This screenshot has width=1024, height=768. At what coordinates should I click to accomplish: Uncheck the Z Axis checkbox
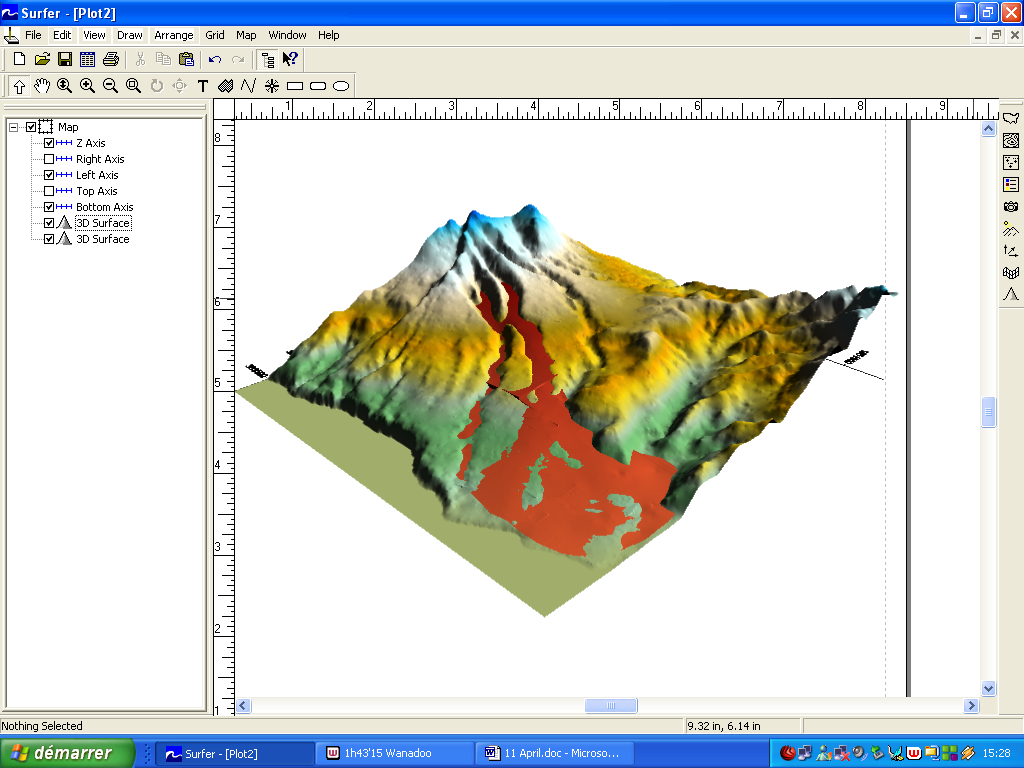pyautogui.click(x=49, y=143)
